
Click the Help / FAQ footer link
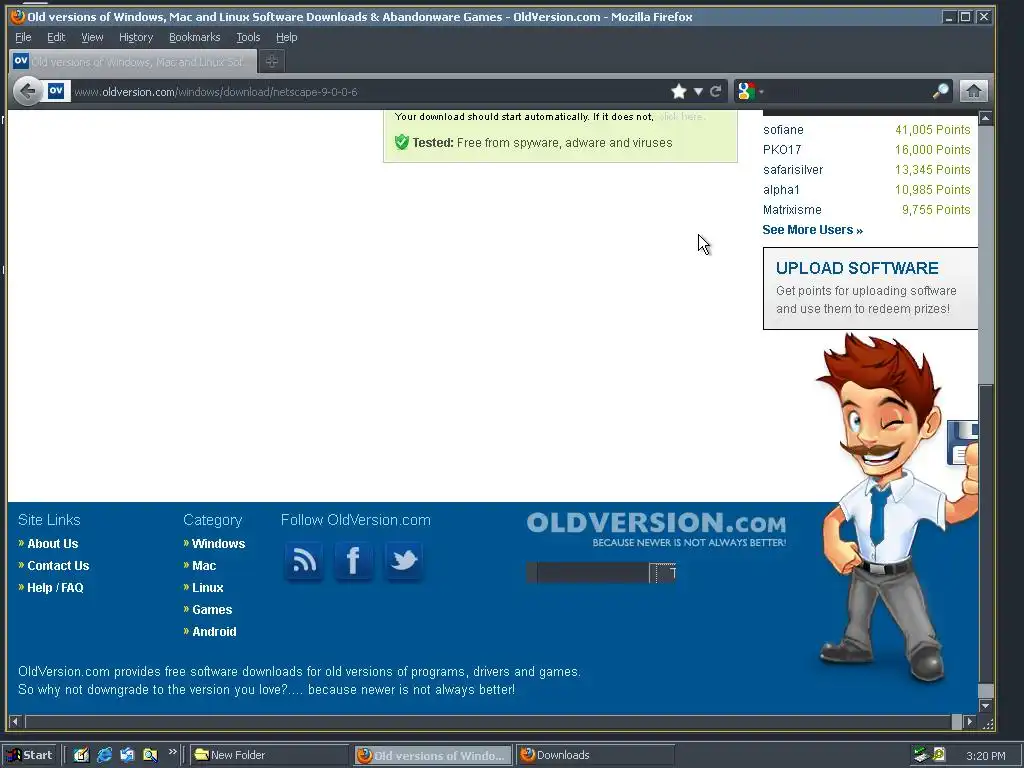point(55,588)
